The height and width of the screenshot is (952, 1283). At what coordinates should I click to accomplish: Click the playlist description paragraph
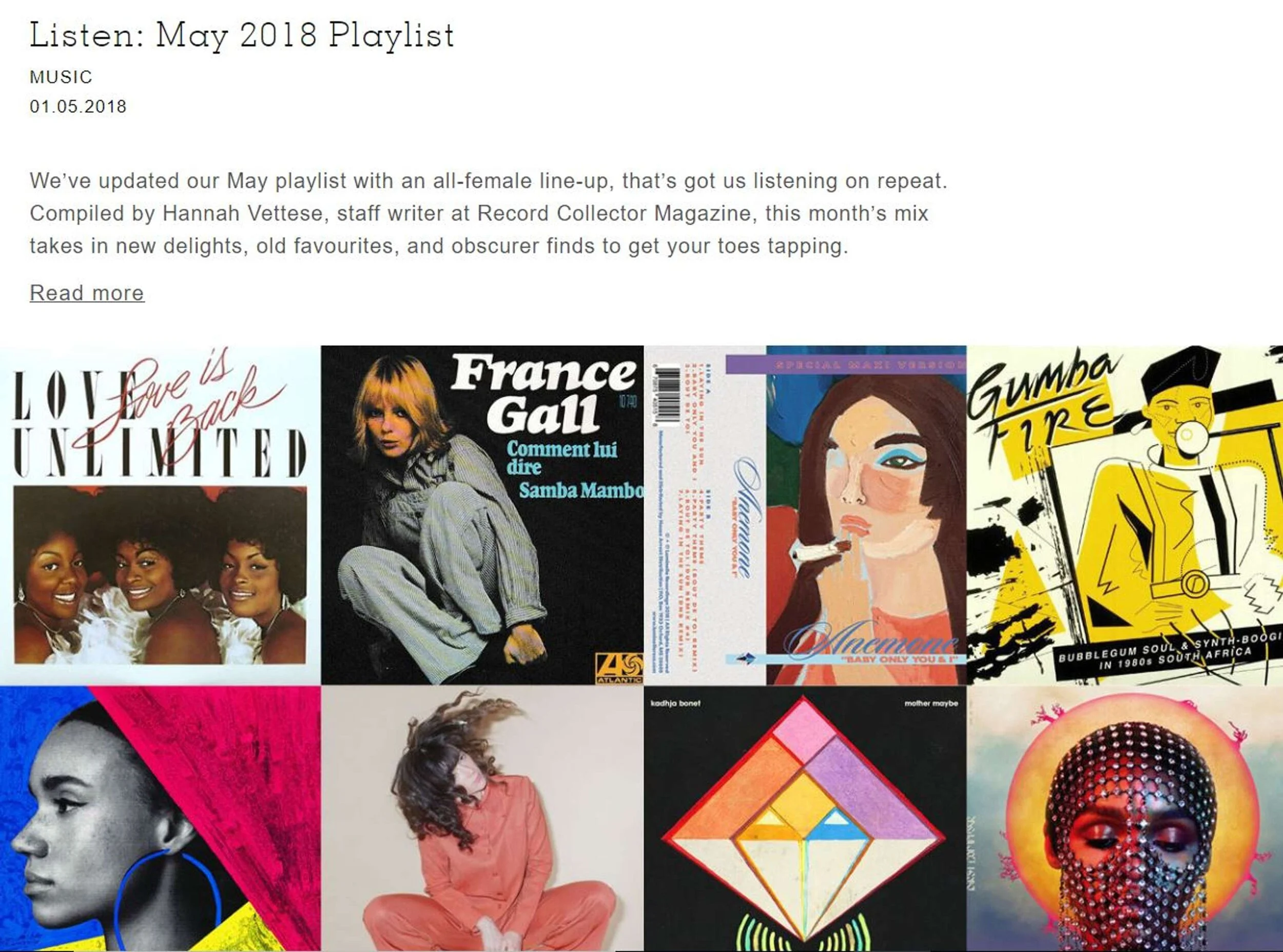pos(489,213)
